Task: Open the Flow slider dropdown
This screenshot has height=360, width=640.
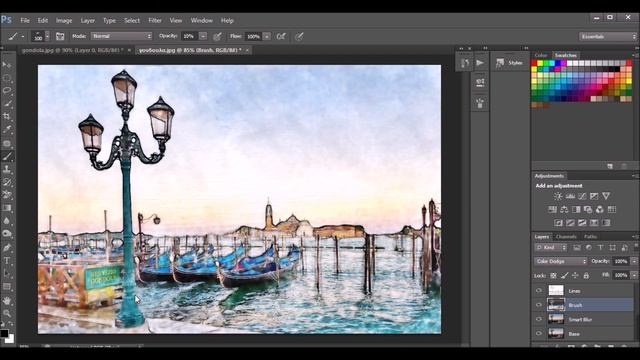Action: click(x=267, y=36)
